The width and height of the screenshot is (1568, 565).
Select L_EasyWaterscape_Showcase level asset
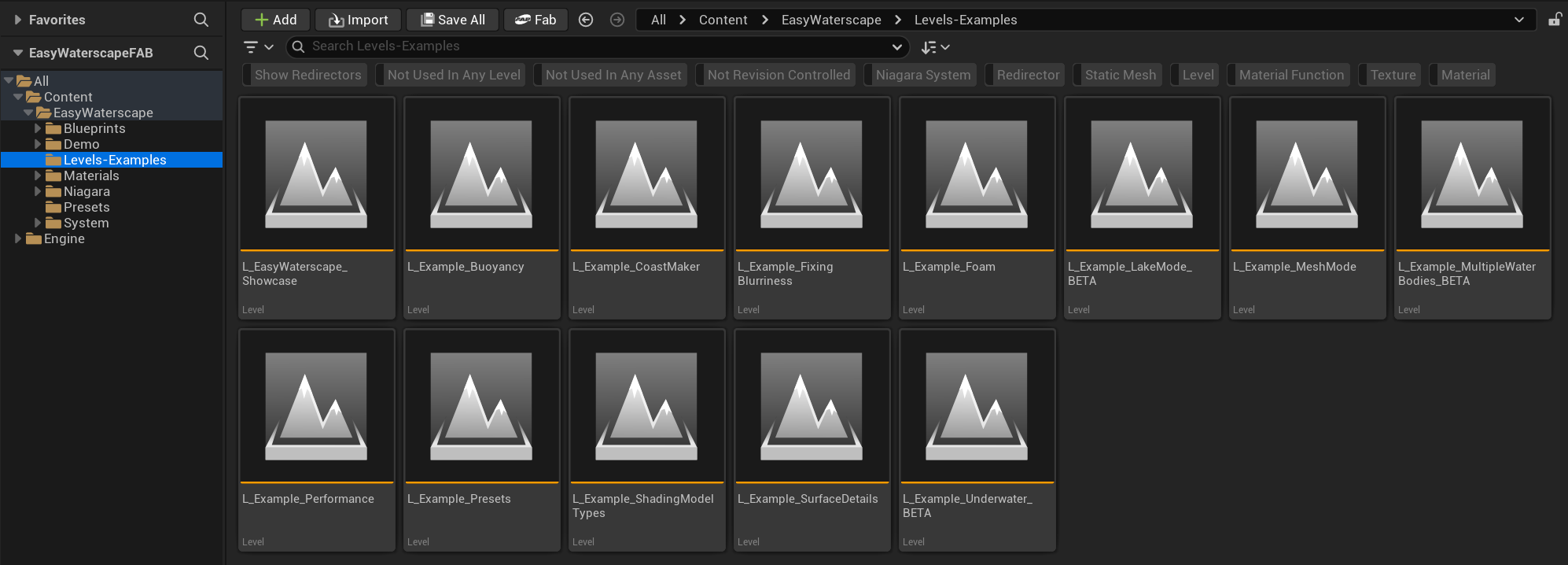317,208
